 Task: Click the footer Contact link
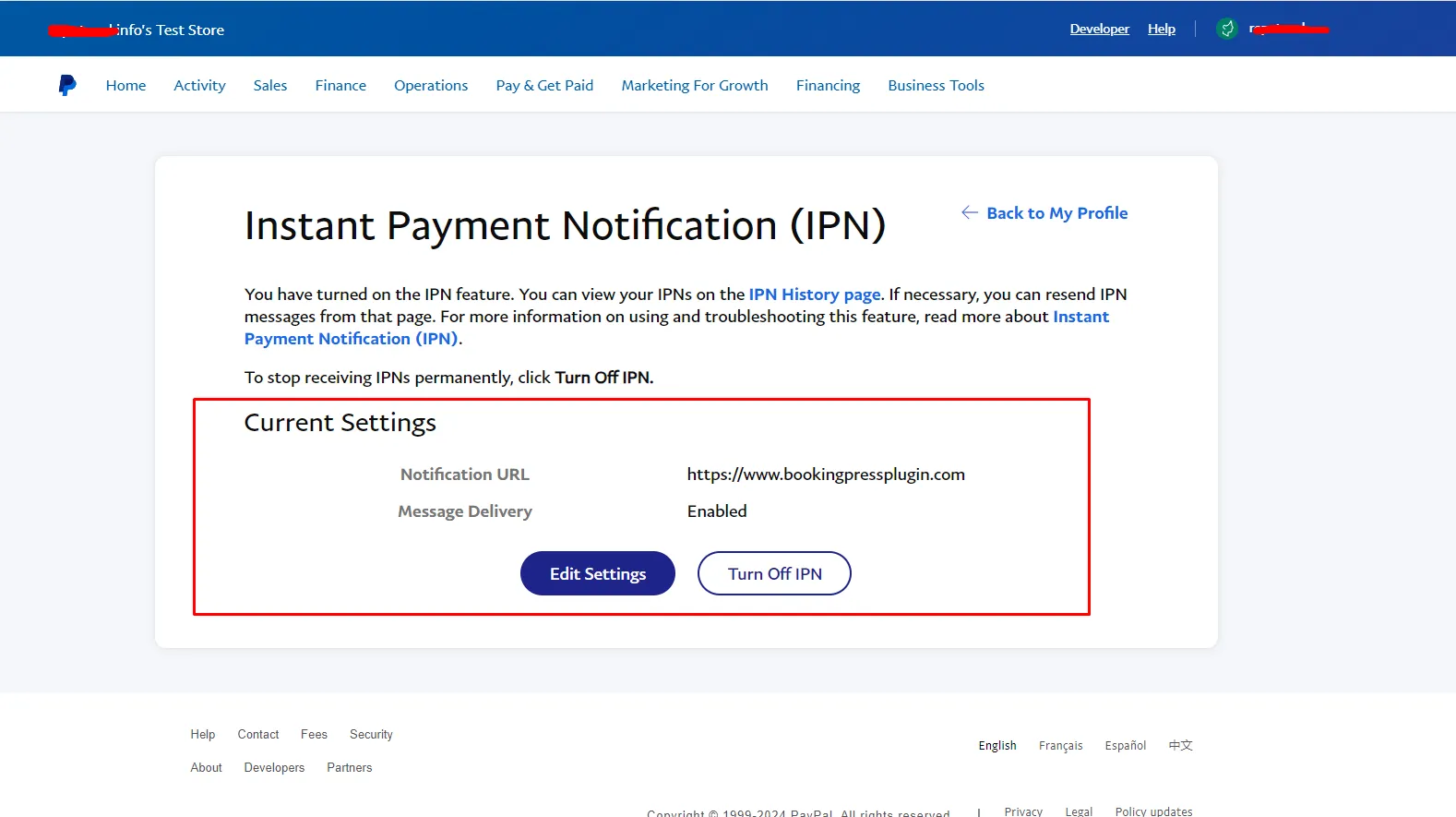[x=258, y=735]
